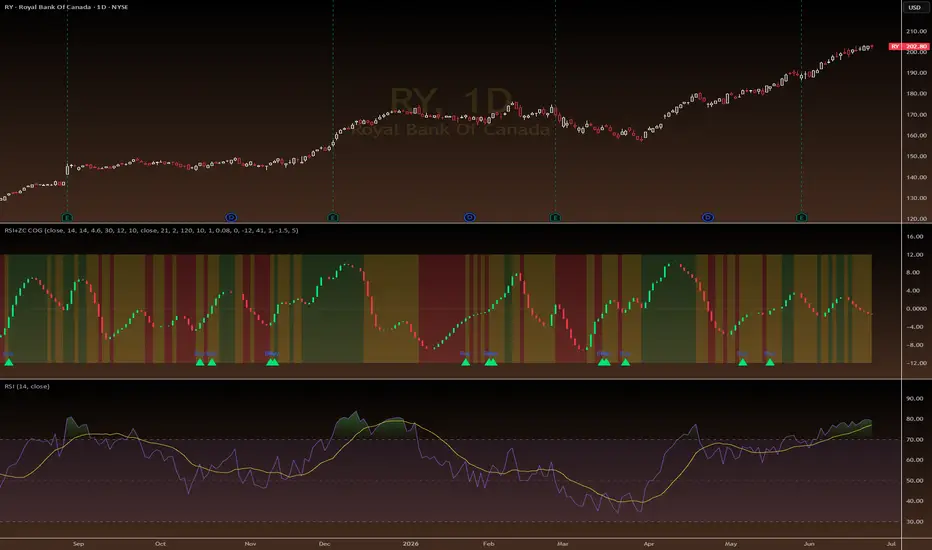Click 30.00 on the RSI scale
932x550 pixels.
coord(915,521)
